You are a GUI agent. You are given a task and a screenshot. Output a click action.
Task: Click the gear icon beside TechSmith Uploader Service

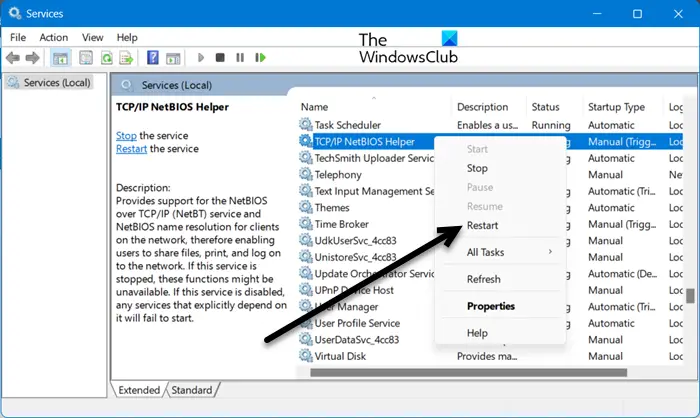point(306,158)
